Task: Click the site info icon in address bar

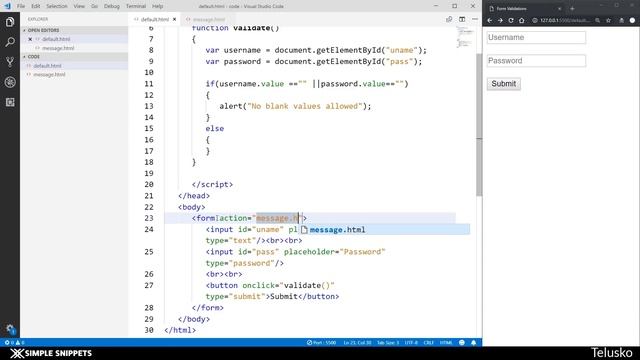Action: click(534, 20)
